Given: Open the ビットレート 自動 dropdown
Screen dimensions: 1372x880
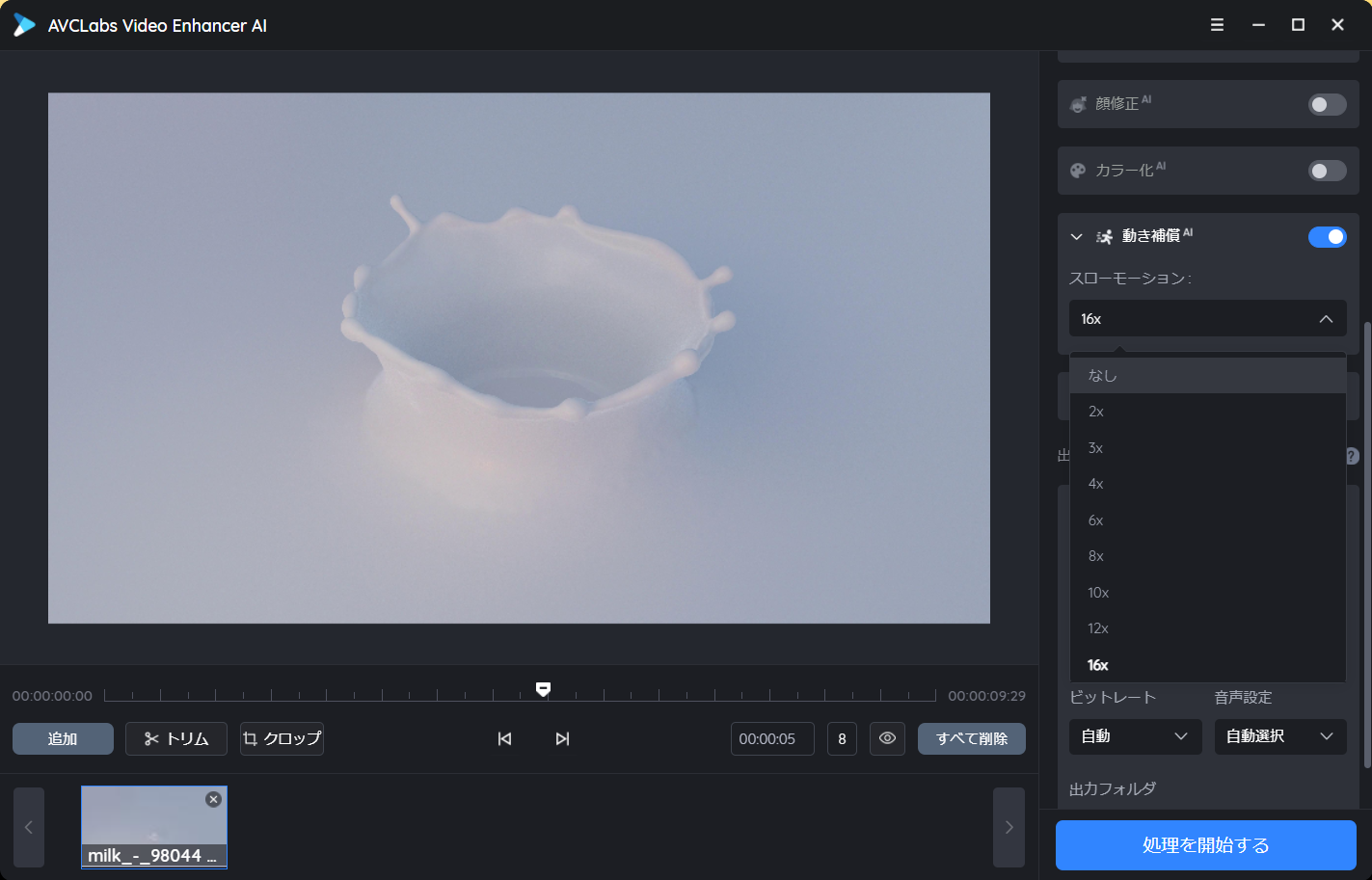Looking at the screenshot, I should (x=1135, y=736).
